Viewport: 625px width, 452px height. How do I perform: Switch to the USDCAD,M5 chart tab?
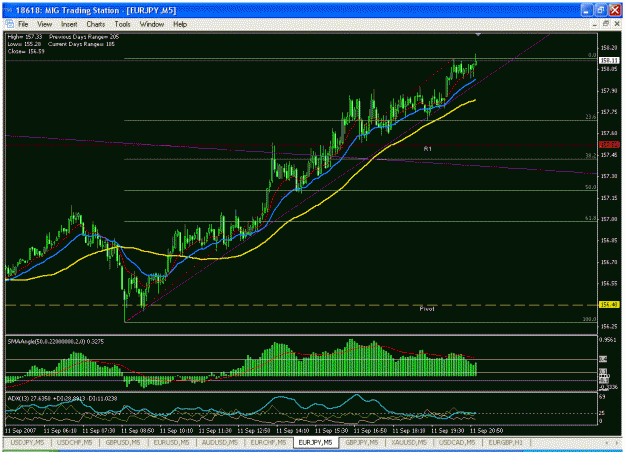(x=457, y=442)
